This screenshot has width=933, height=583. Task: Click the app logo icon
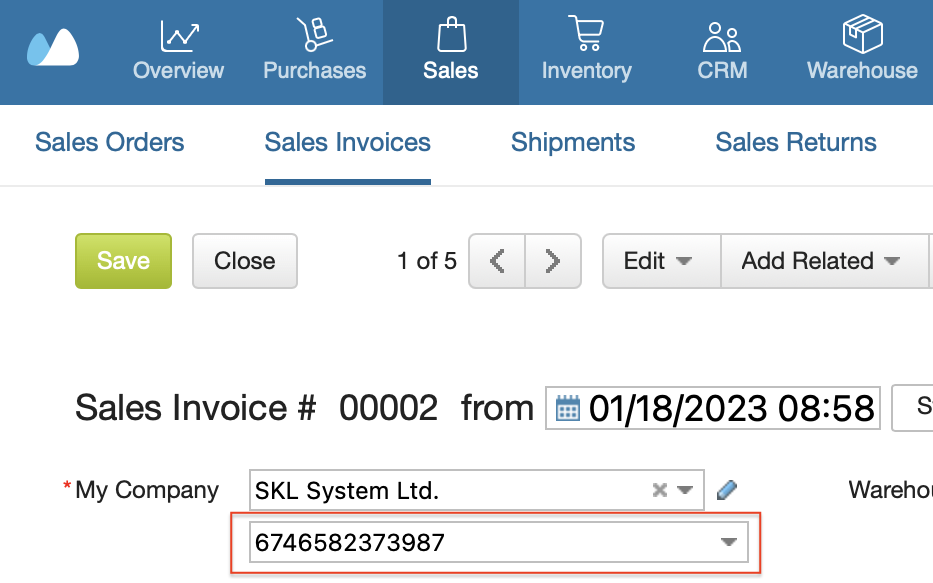point(53,48)
